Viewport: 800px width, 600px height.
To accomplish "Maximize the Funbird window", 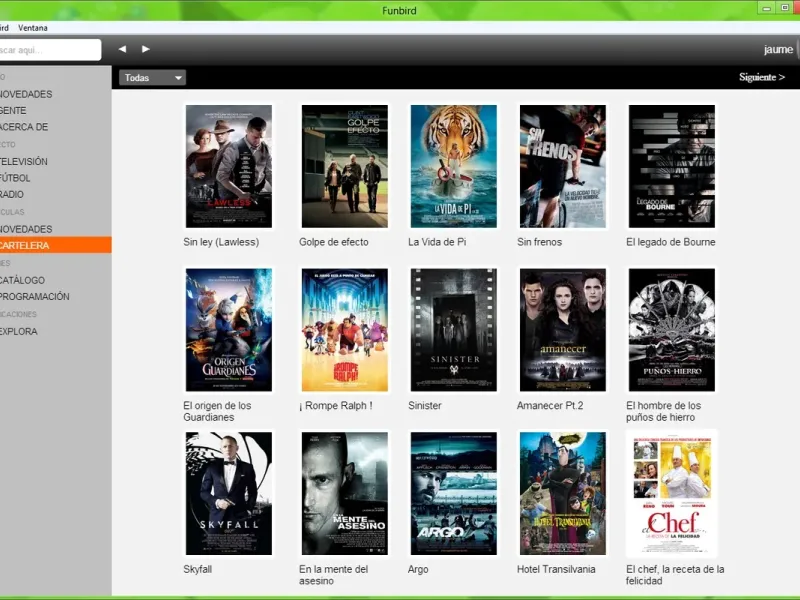I will pyautogui.click(x=785, y=8).
